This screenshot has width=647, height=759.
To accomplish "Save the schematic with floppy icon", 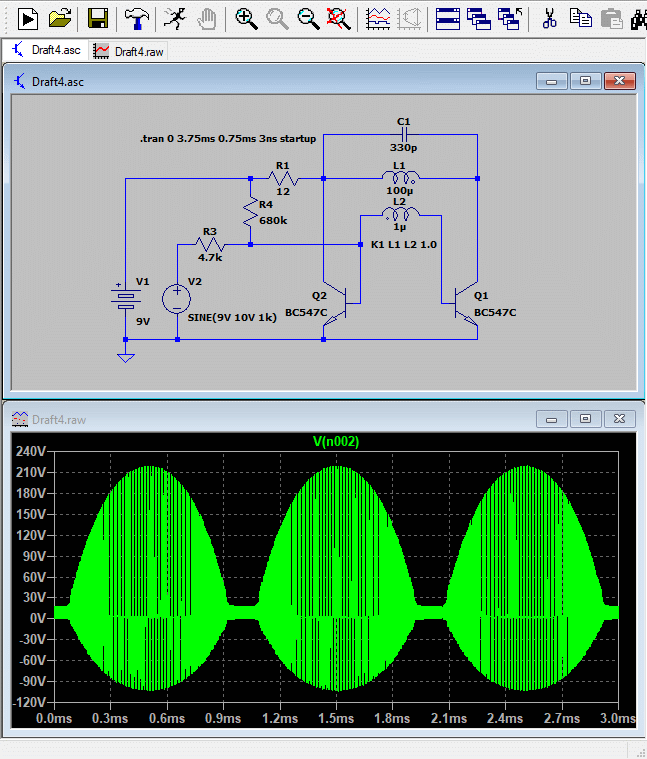I will [97, 19].
